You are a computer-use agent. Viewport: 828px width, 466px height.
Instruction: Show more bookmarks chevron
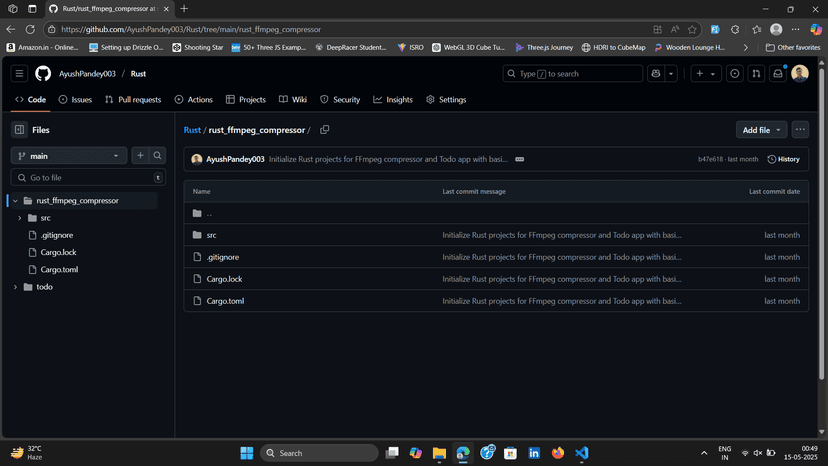(746, 48)
